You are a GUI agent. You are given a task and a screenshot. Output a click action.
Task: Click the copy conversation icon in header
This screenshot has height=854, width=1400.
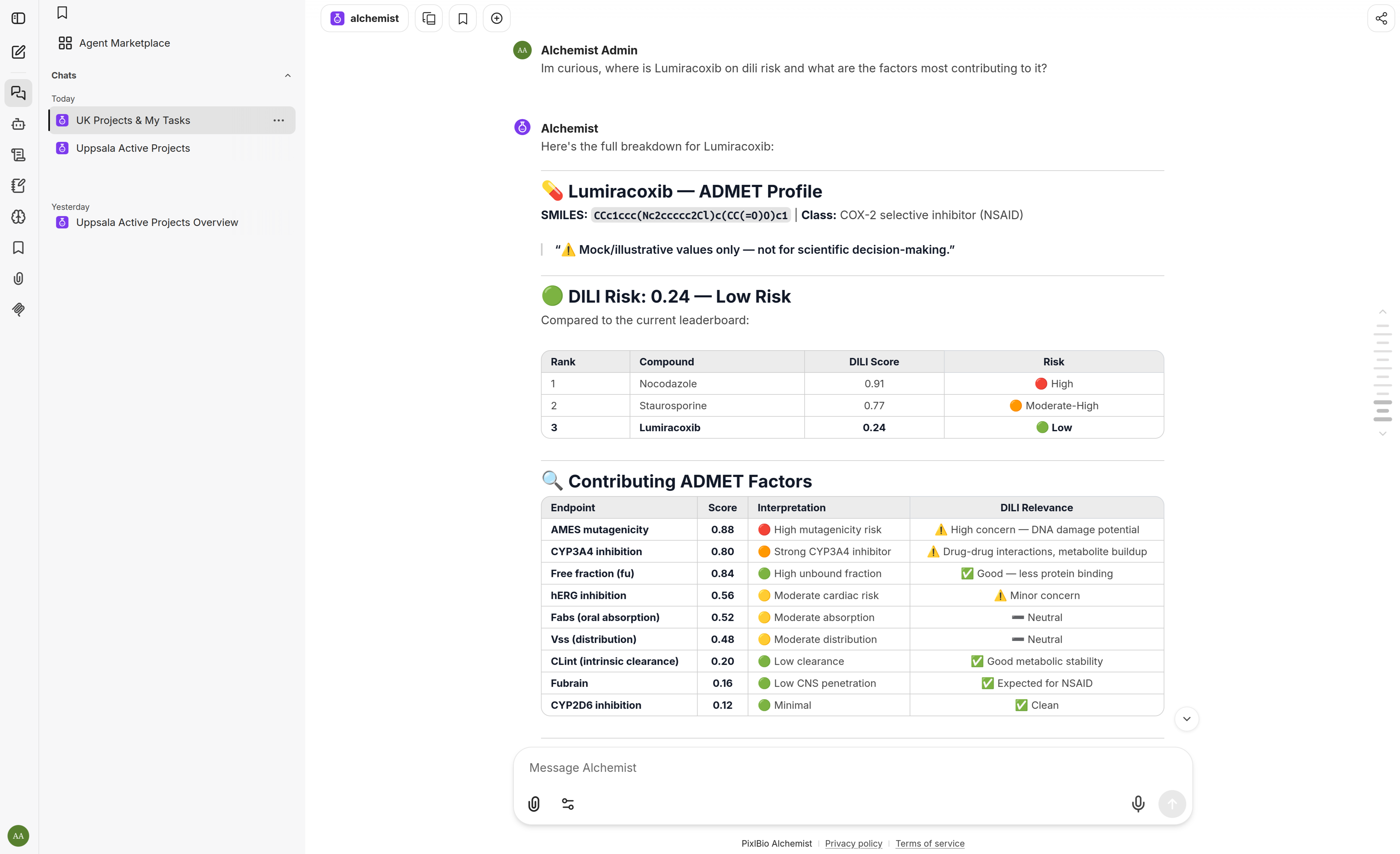click(x=429, y=18)
